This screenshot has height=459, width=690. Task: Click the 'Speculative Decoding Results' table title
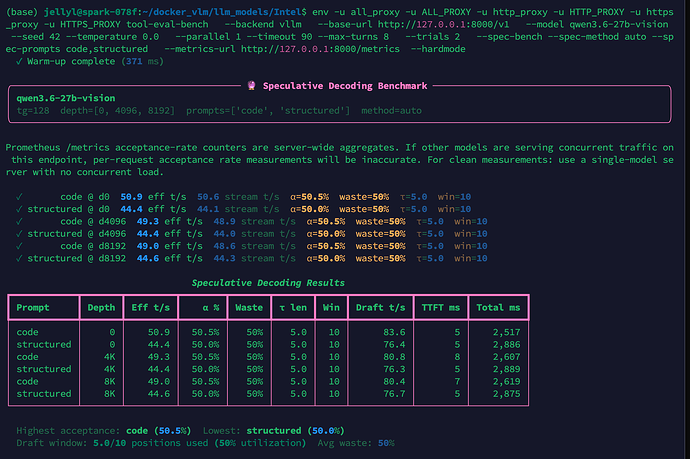[x=268, y=283]
